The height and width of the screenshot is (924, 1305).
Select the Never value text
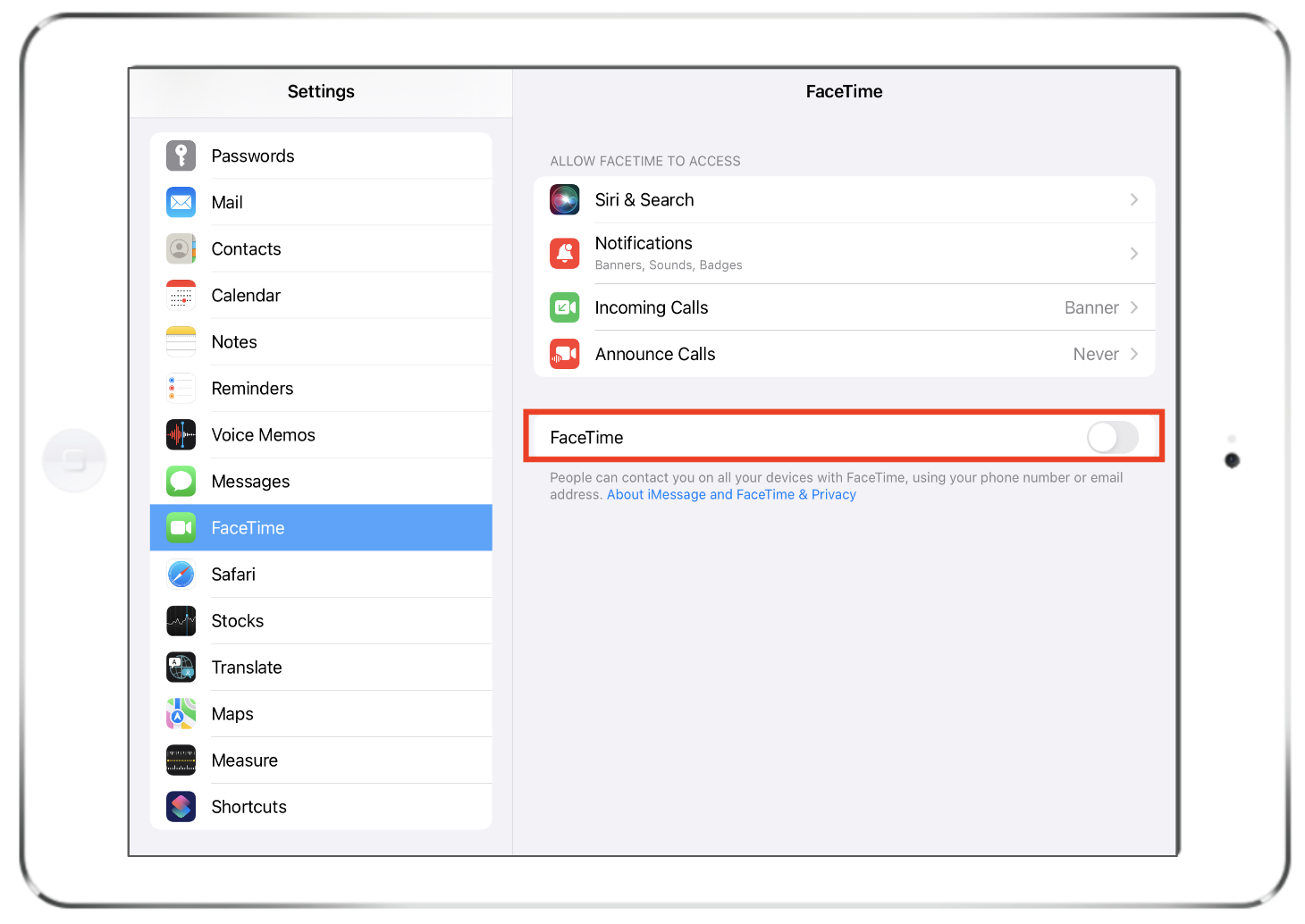tap(1096, 354)
